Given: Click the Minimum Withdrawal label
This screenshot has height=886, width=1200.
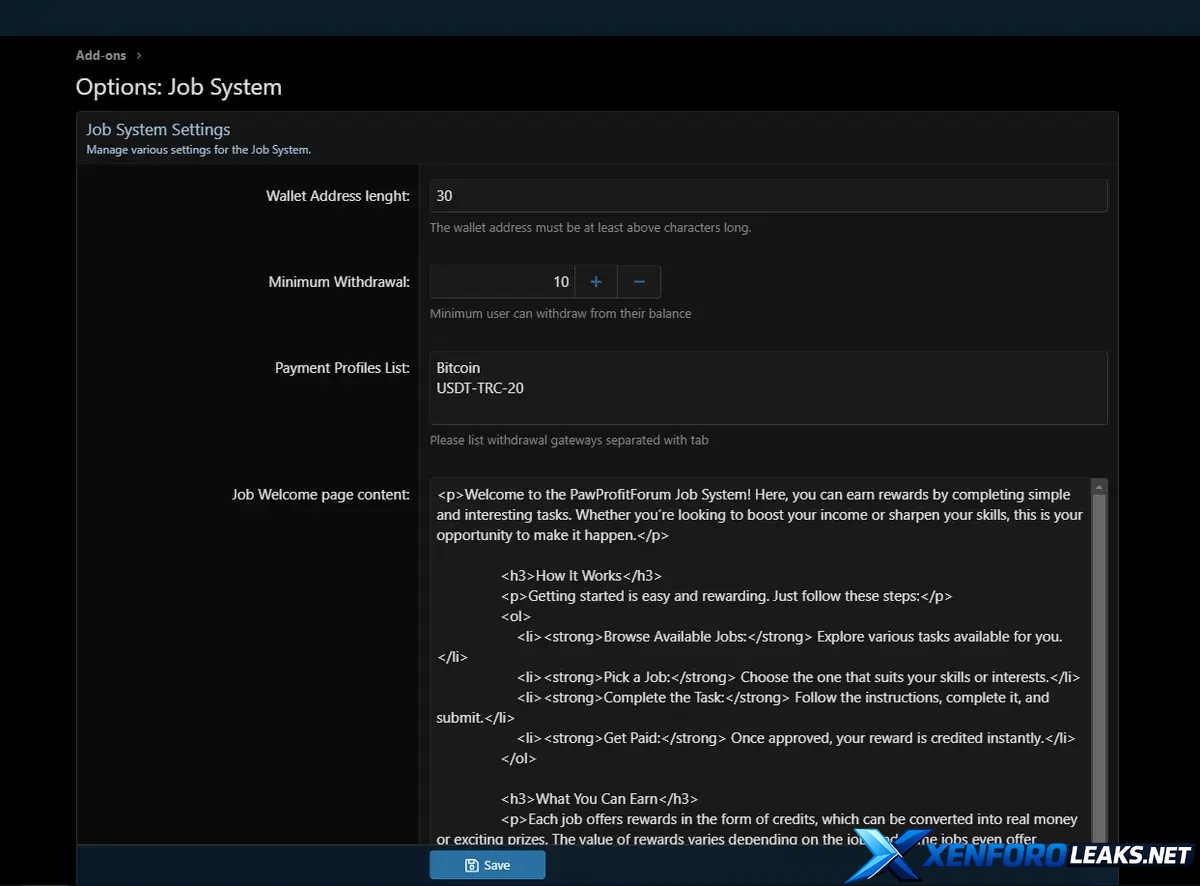Looking at the screenshot, I should (339, 282).
